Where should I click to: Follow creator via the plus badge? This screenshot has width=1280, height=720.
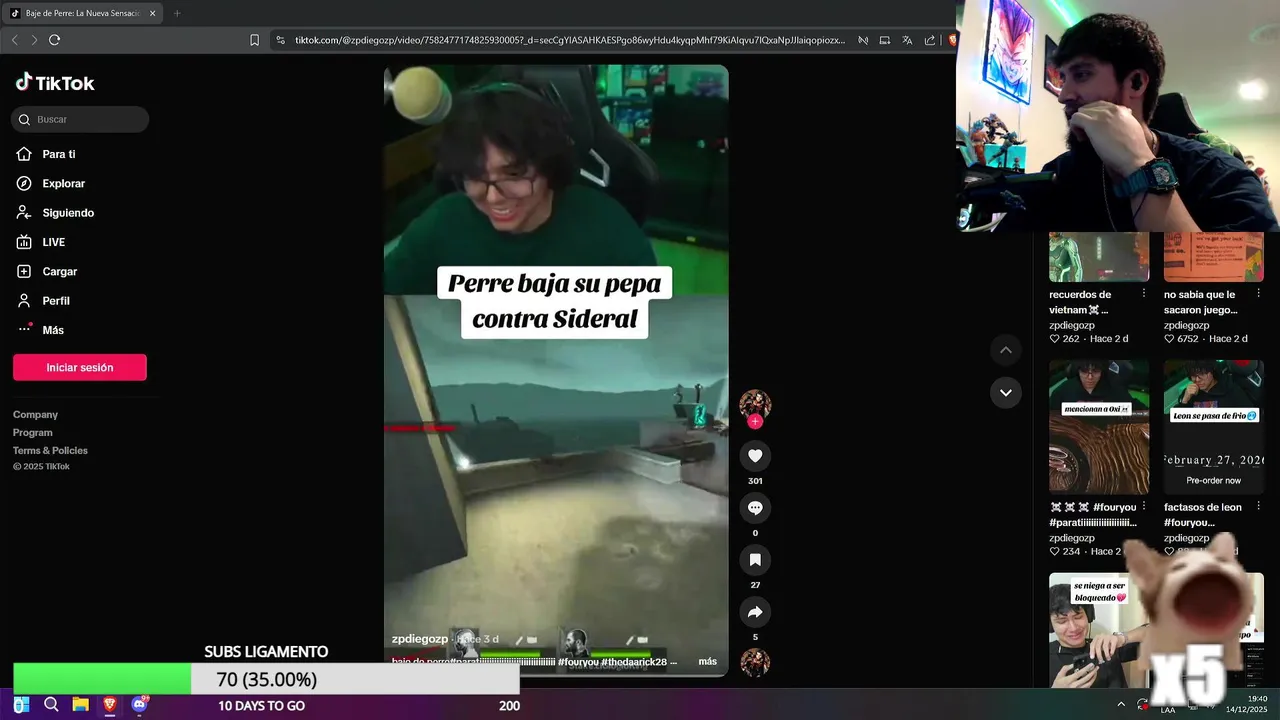(755, 422)
